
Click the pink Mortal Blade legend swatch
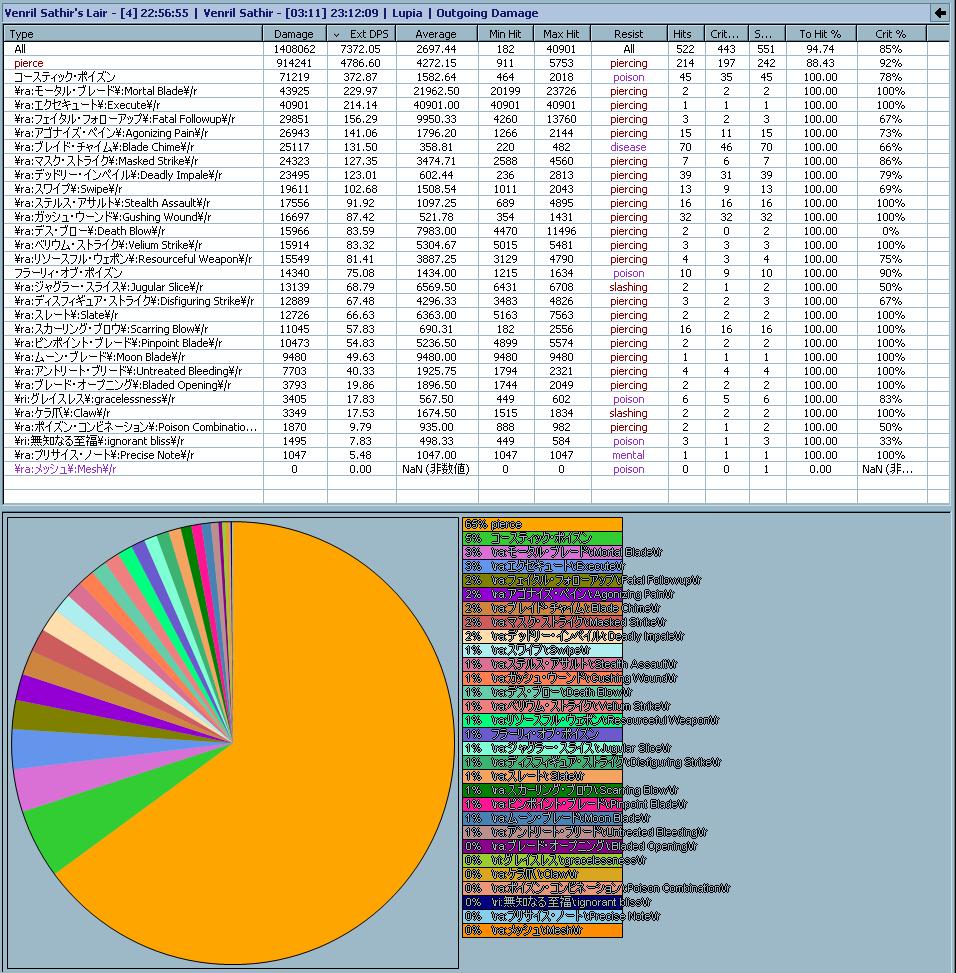point(542,552)
